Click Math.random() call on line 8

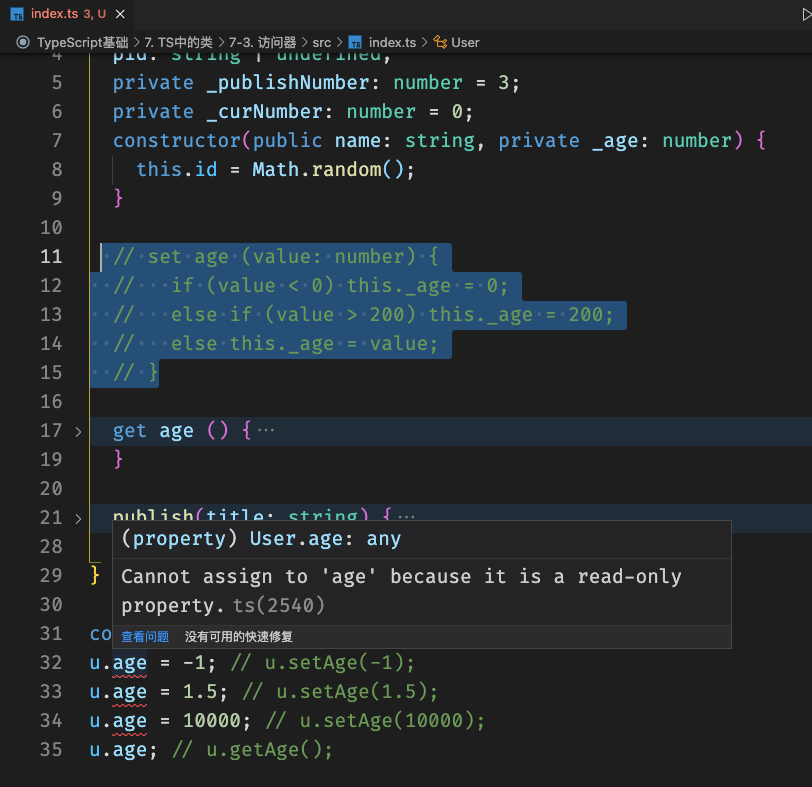coord(327,169)
